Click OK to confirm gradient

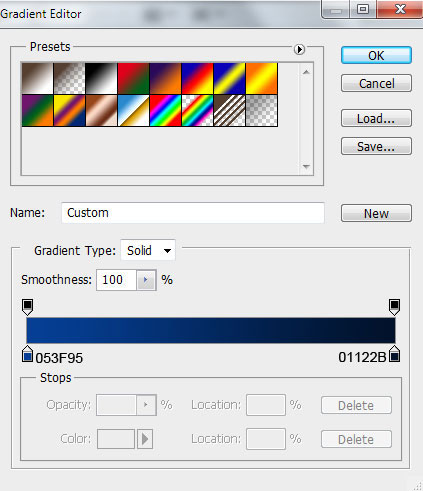click(x=376, y=55)
